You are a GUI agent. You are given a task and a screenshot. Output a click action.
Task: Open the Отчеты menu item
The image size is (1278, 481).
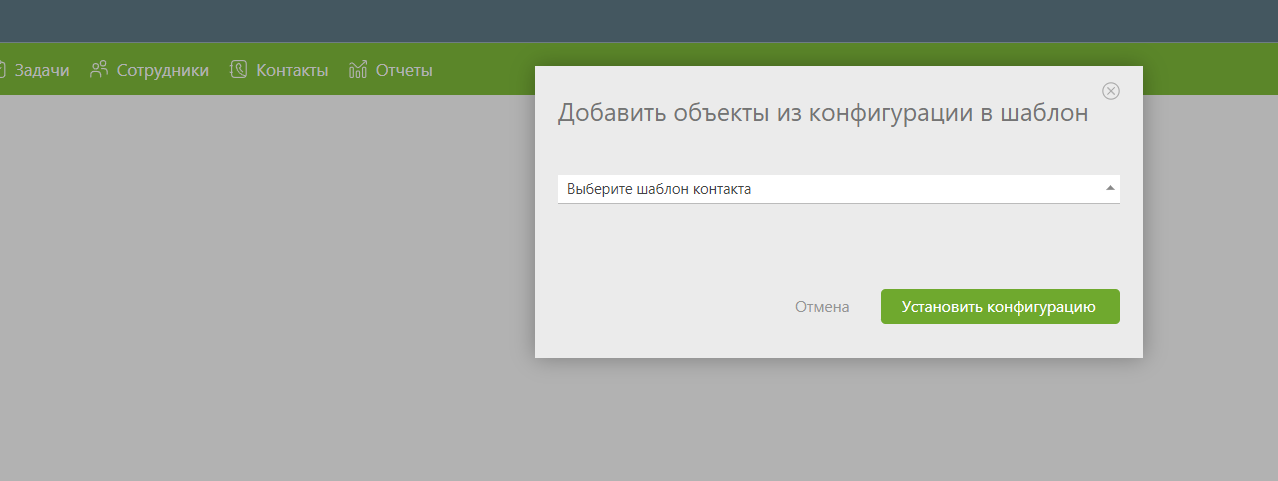pos(404,70)
